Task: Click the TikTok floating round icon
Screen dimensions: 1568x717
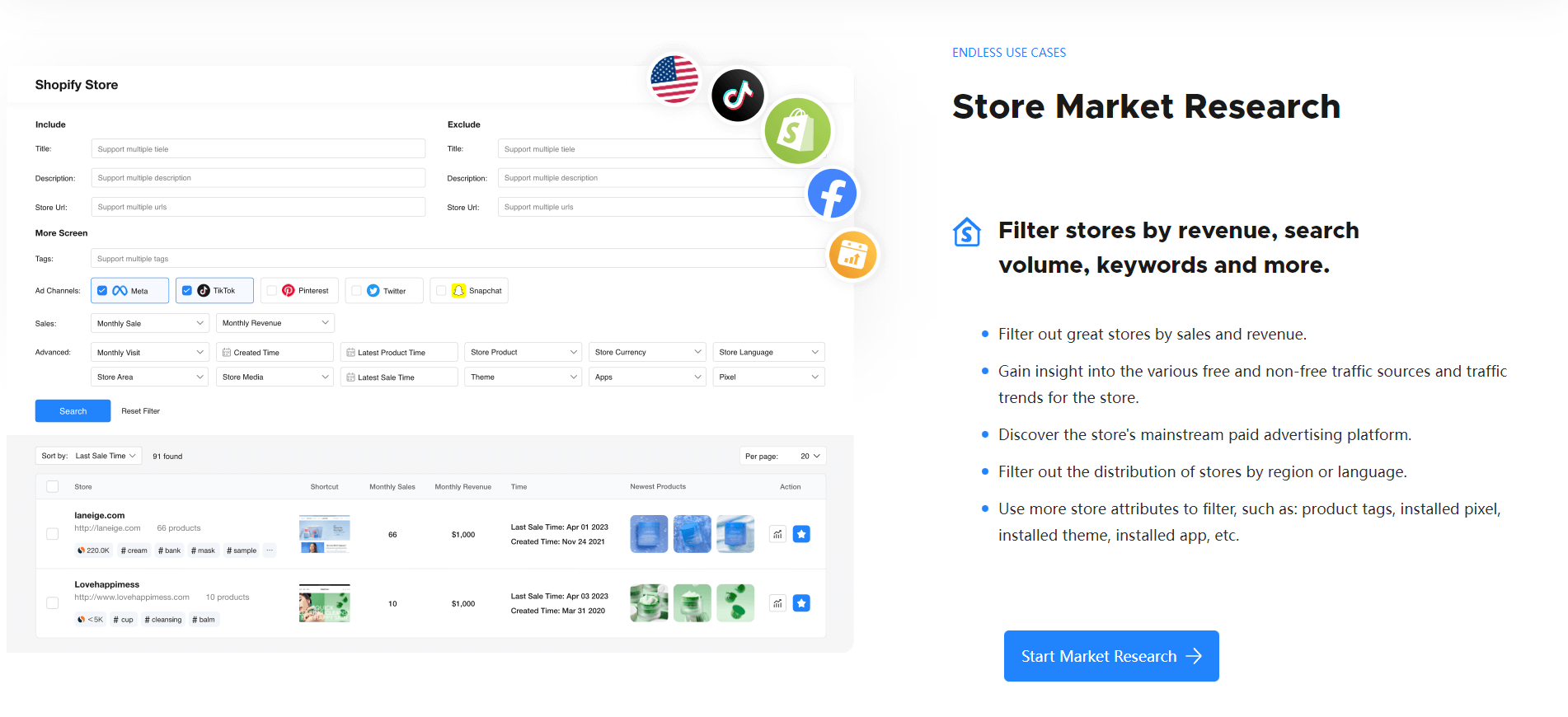Action: coord(738,96)
